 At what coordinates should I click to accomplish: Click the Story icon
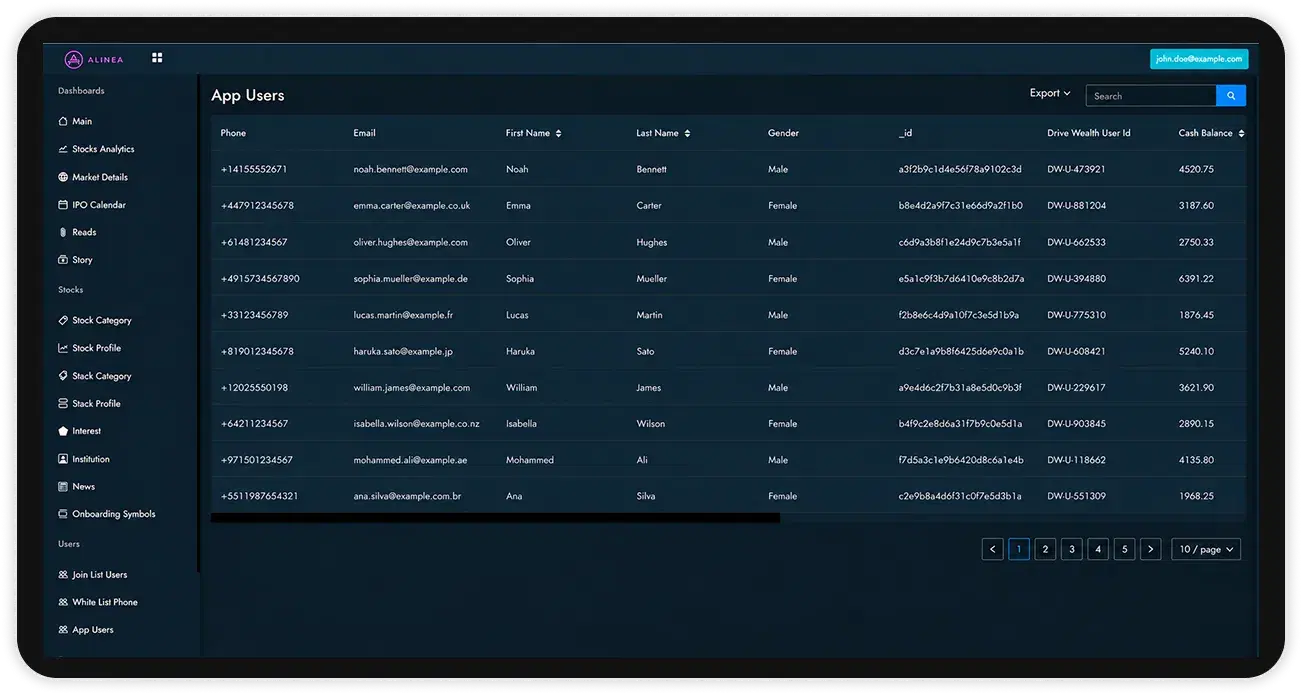click(63, 260)
